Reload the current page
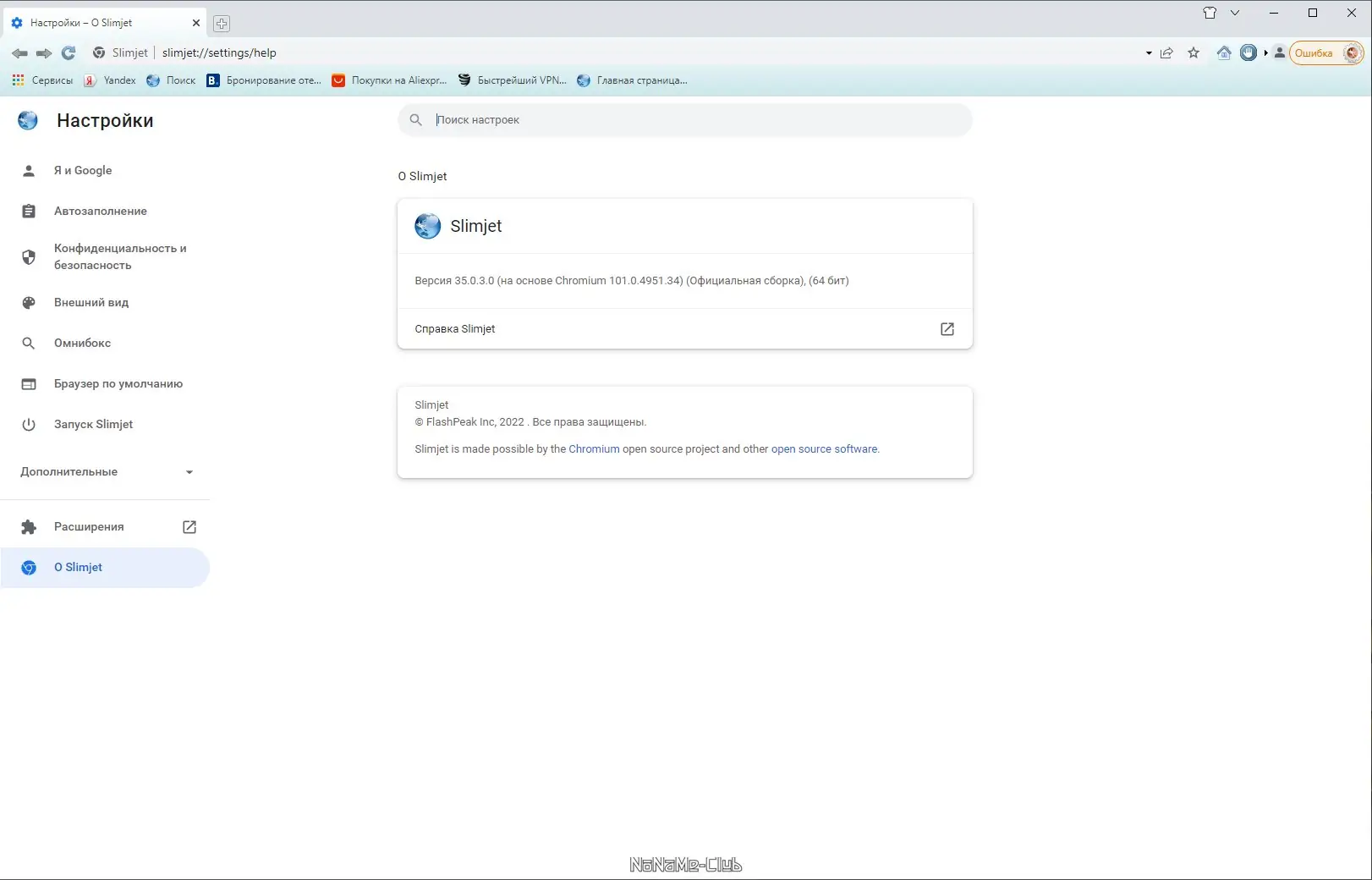The image size is (1372, 880). click(69, 53)
